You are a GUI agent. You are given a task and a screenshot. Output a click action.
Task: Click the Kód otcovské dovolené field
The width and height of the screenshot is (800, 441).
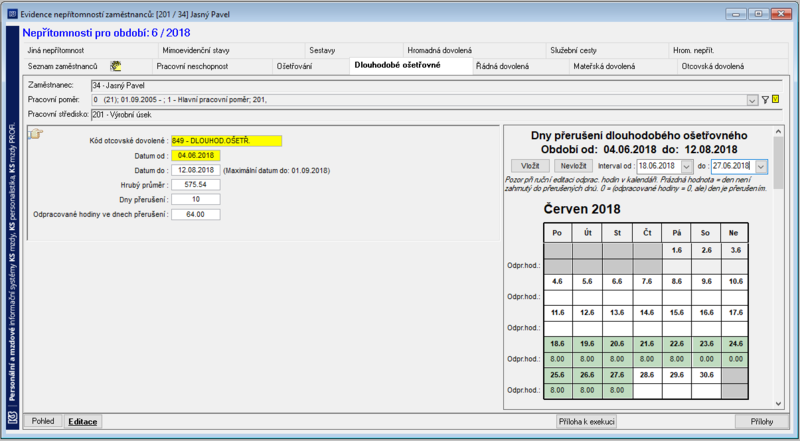point(227,141)
